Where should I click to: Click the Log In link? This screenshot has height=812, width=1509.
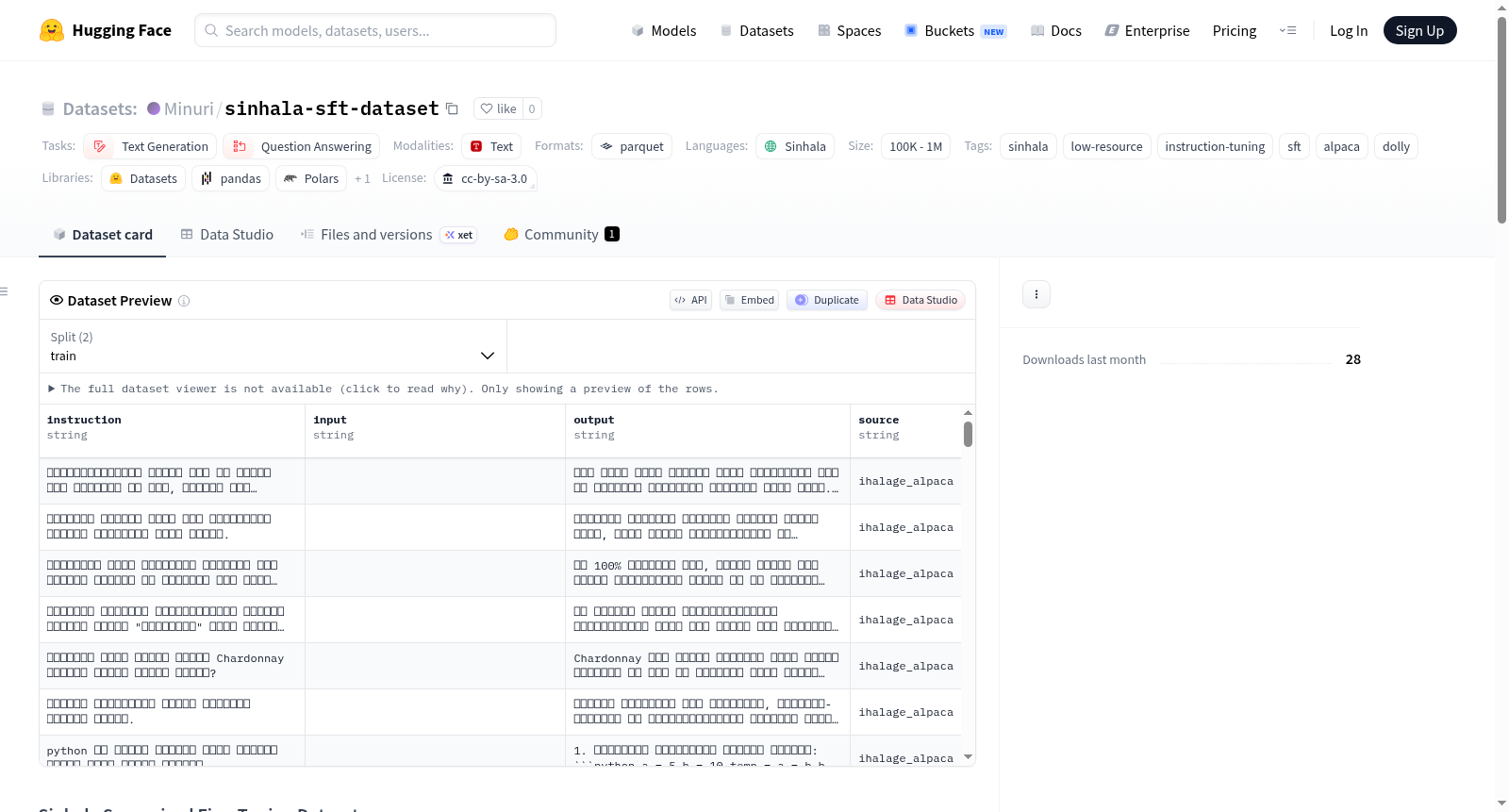tap(1349, 31)
